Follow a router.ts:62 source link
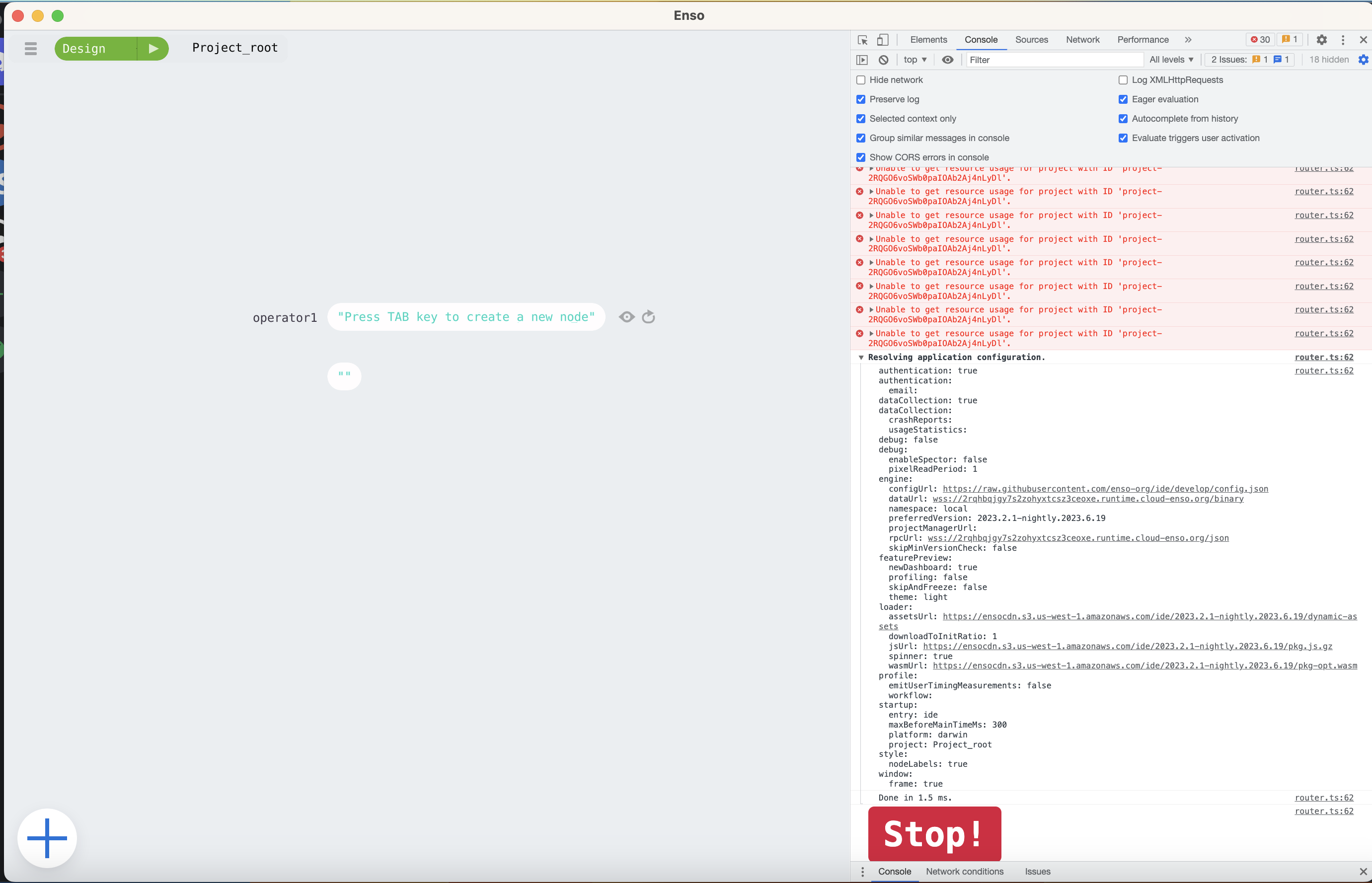Viewport: 1372px width, 883px height. click(1324, 357)
